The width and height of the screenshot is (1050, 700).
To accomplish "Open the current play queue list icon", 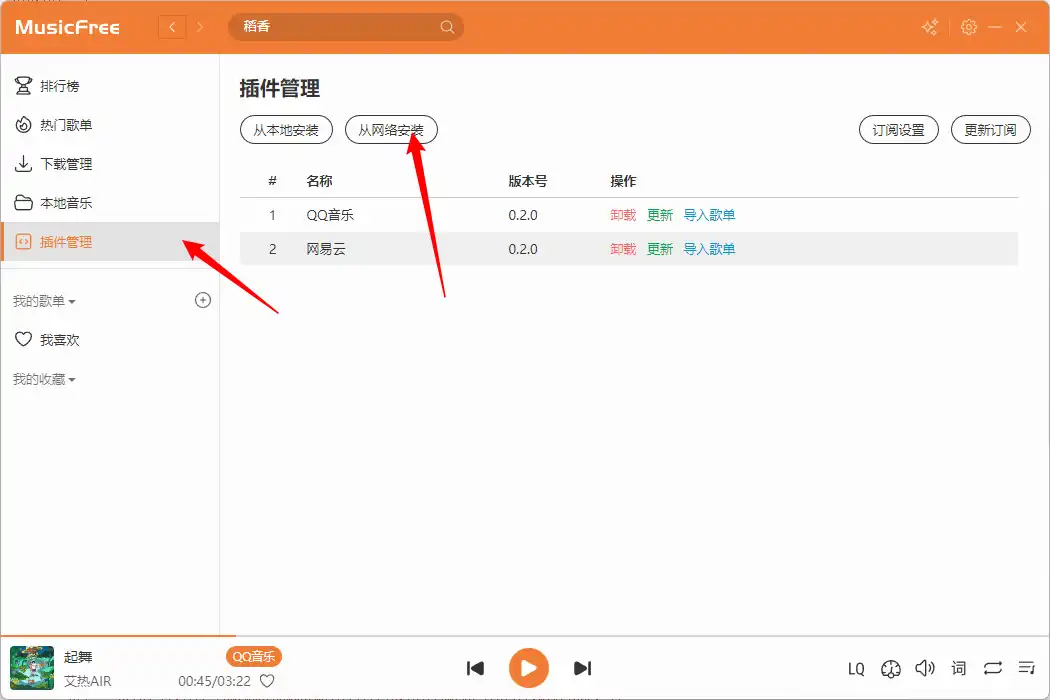I will (1026, 668).
